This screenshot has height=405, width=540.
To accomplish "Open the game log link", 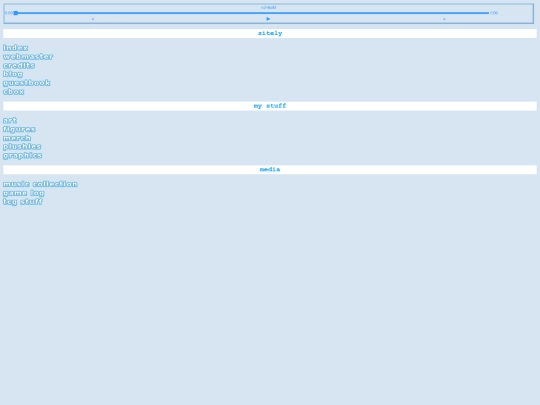I will 23,193.
